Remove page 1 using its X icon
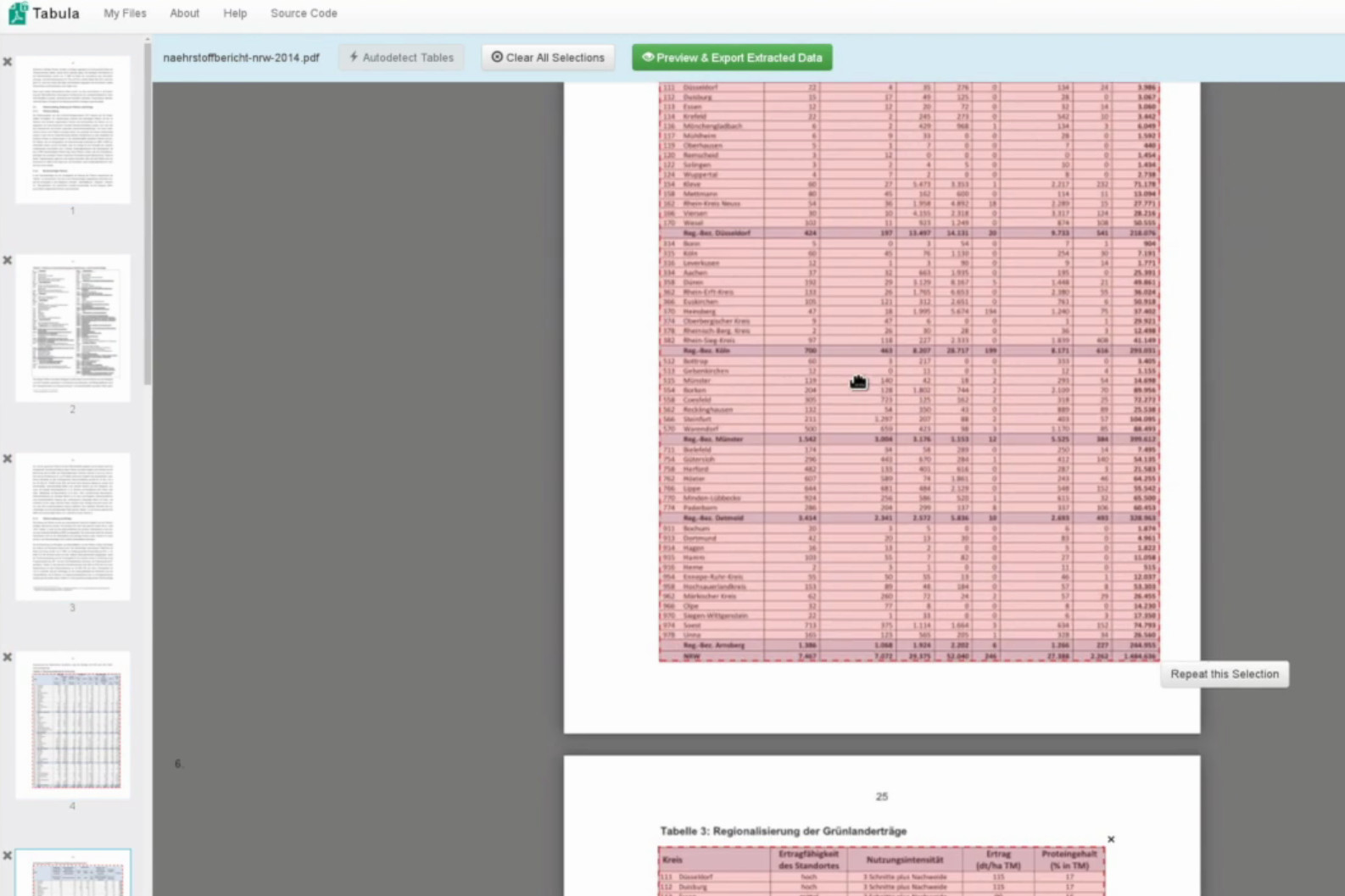The height and width of the screenshot is (896, 1345). pyautogui.click(x=8, y=62)
